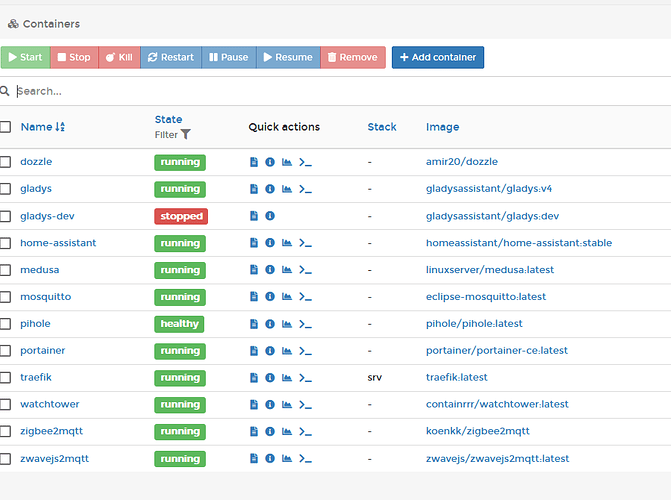Check the zwavejs2mqtt container checkbox
671x500 pixels.
5,459
